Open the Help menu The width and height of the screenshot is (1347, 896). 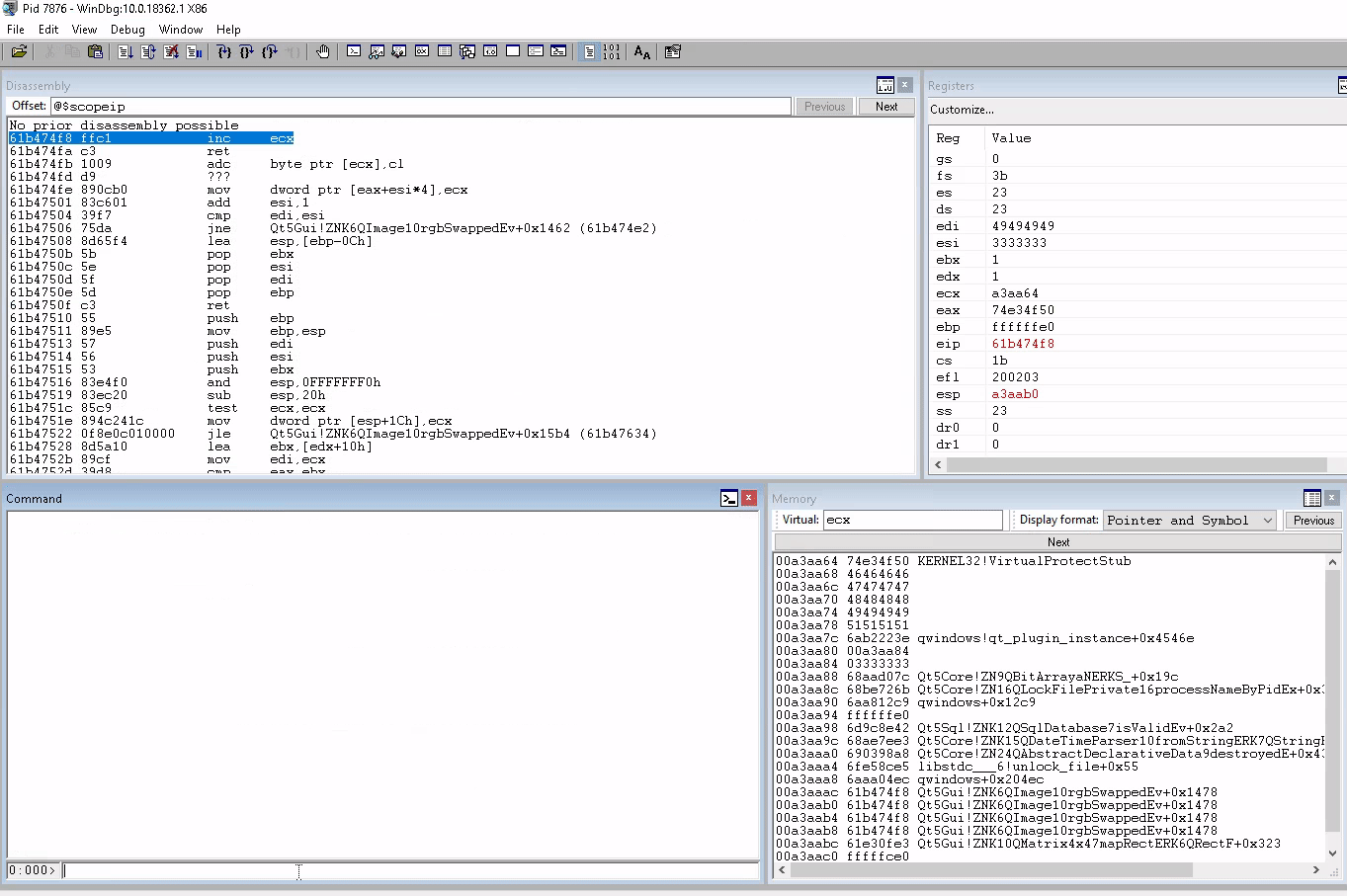(x=228, y=30)
